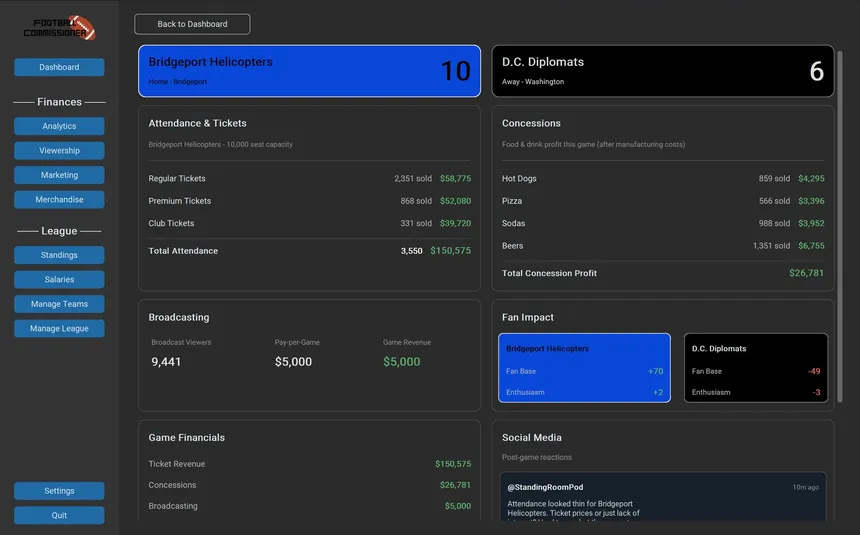860x535 pixels.
Task: Click the vertical scrollbar on the right
Action: (840, 226)
